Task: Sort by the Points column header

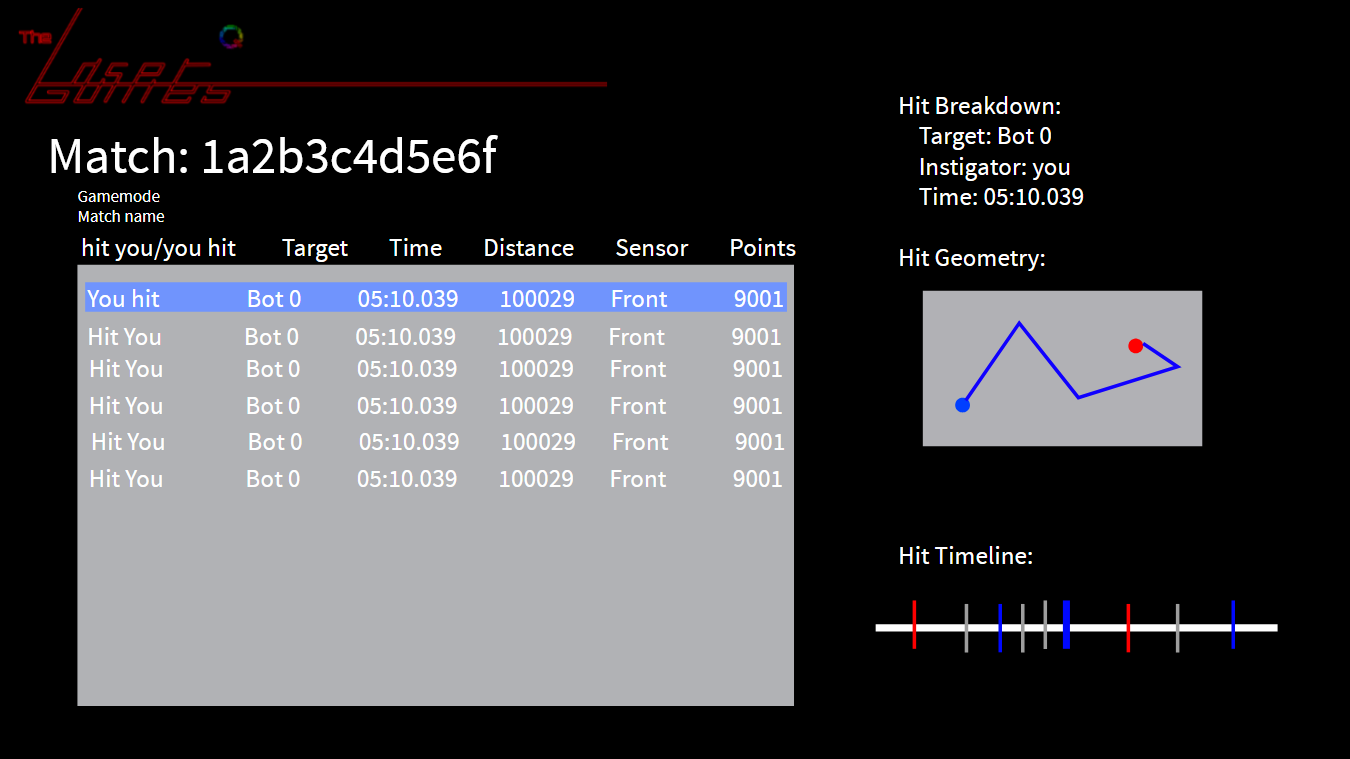Action: click(x=762, y=247)
